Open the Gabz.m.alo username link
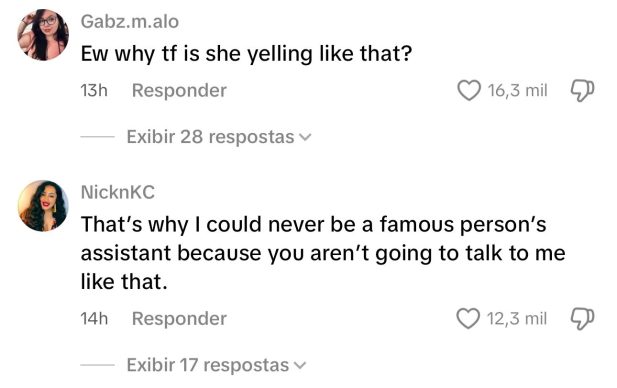 click(x=130, y=21)
